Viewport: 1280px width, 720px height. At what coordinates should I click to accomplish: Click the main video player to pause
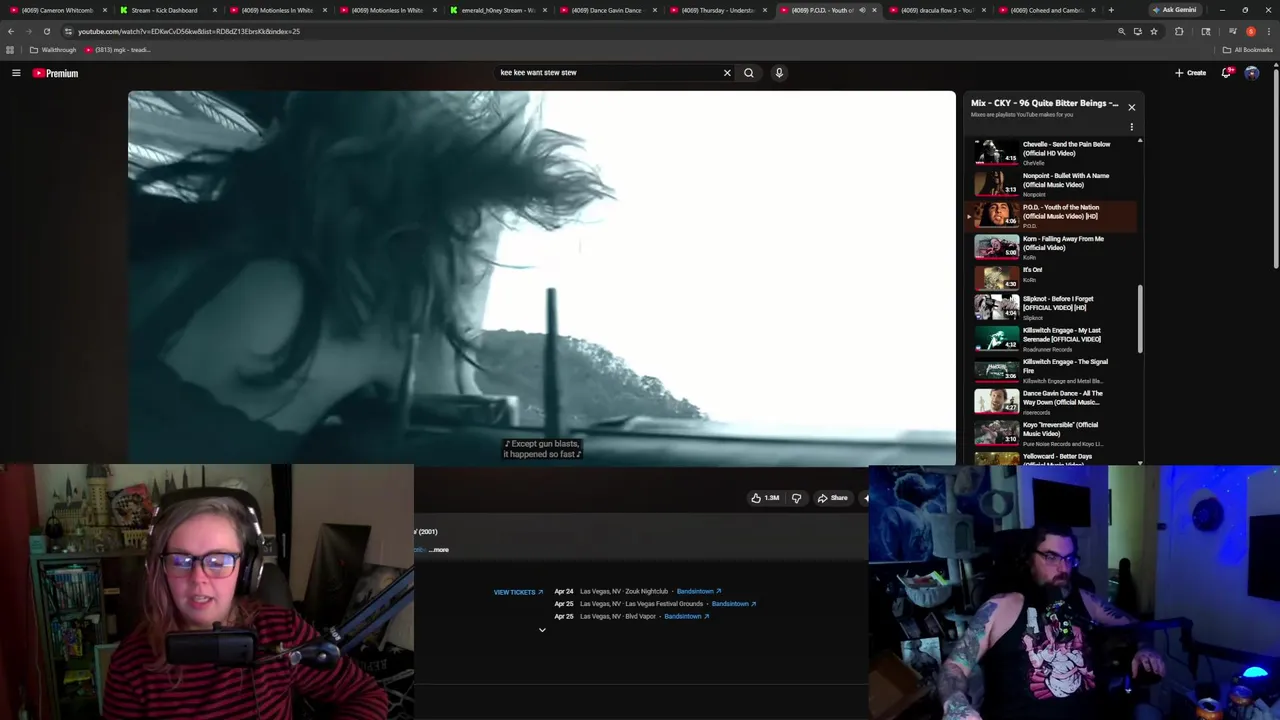pos(542,277)
